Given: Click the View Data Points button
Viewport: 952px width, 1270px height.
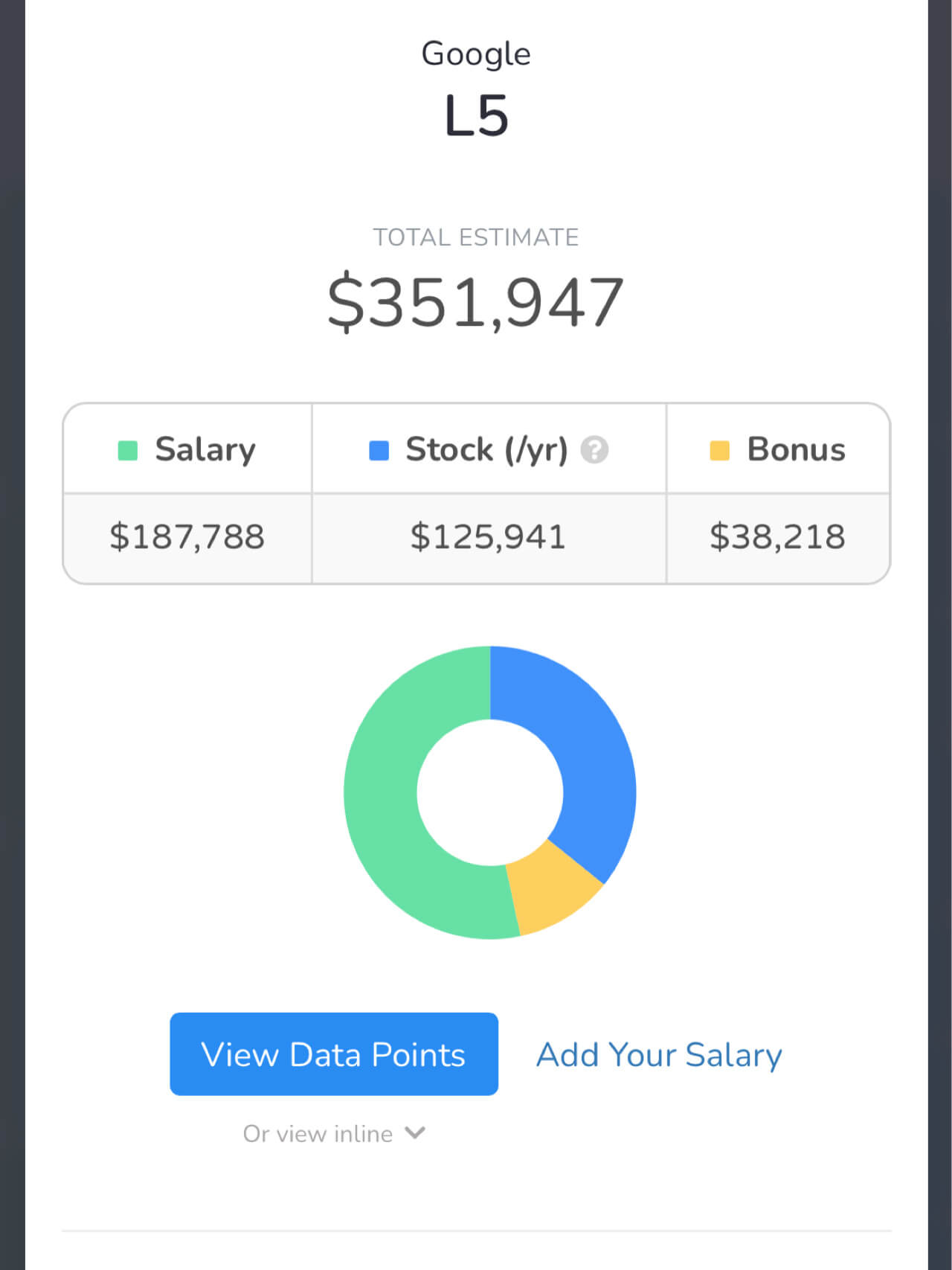Looking at the screenshot, I should click(x=334, y=1053).
